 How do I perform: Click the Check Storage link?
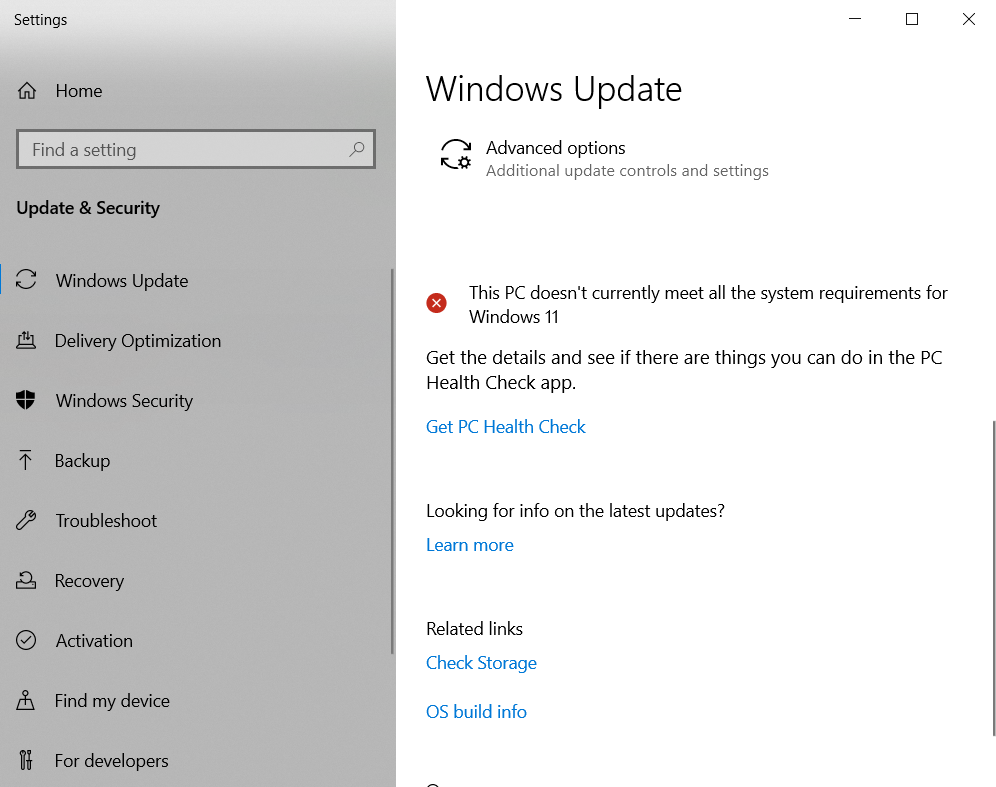481,662
